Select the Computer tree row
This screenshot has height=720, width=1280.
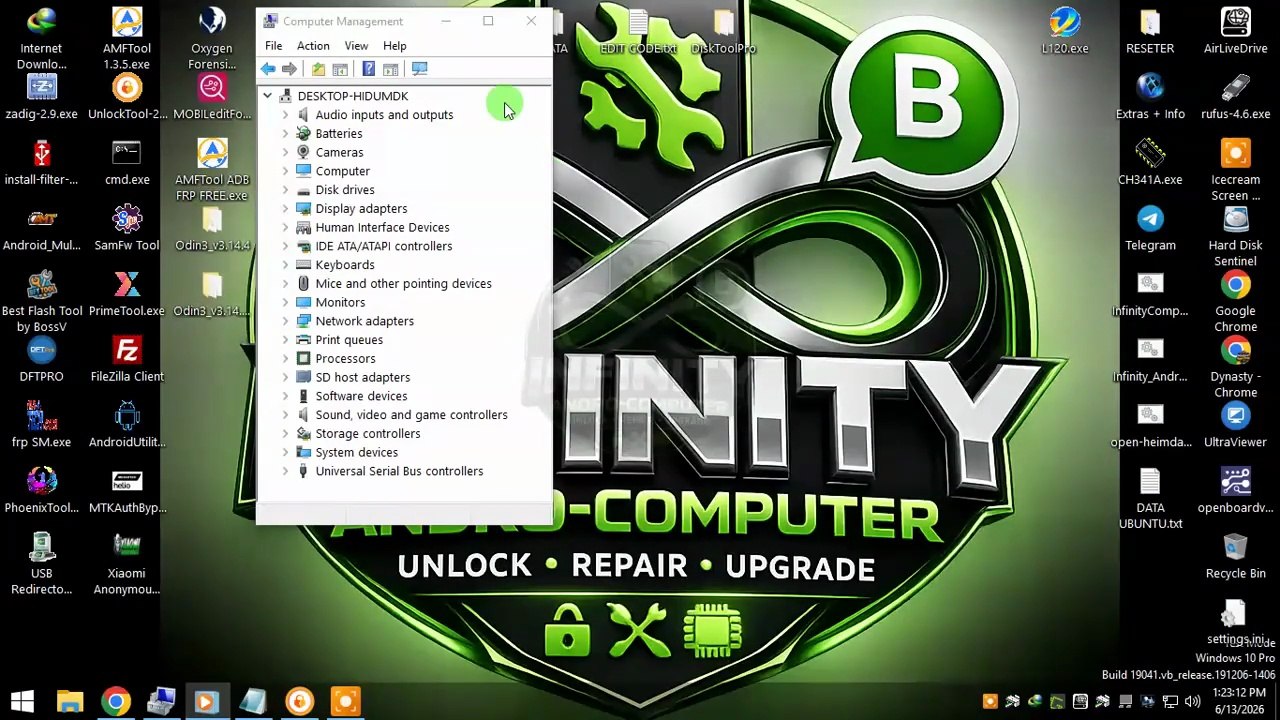342,171
